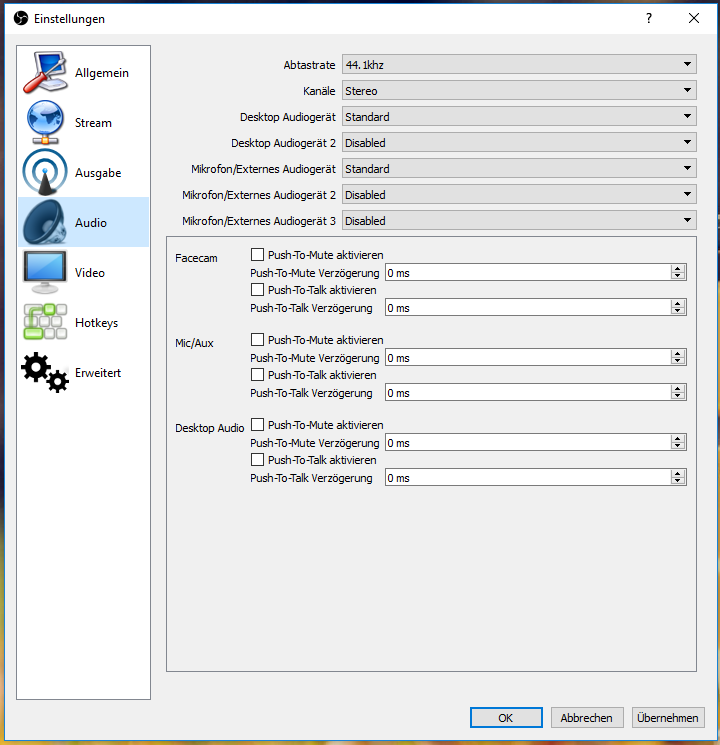Increase Facecam Push-To-Mute Verzögerung with up arrow
720x745 pixels.
tap(678, 269)
